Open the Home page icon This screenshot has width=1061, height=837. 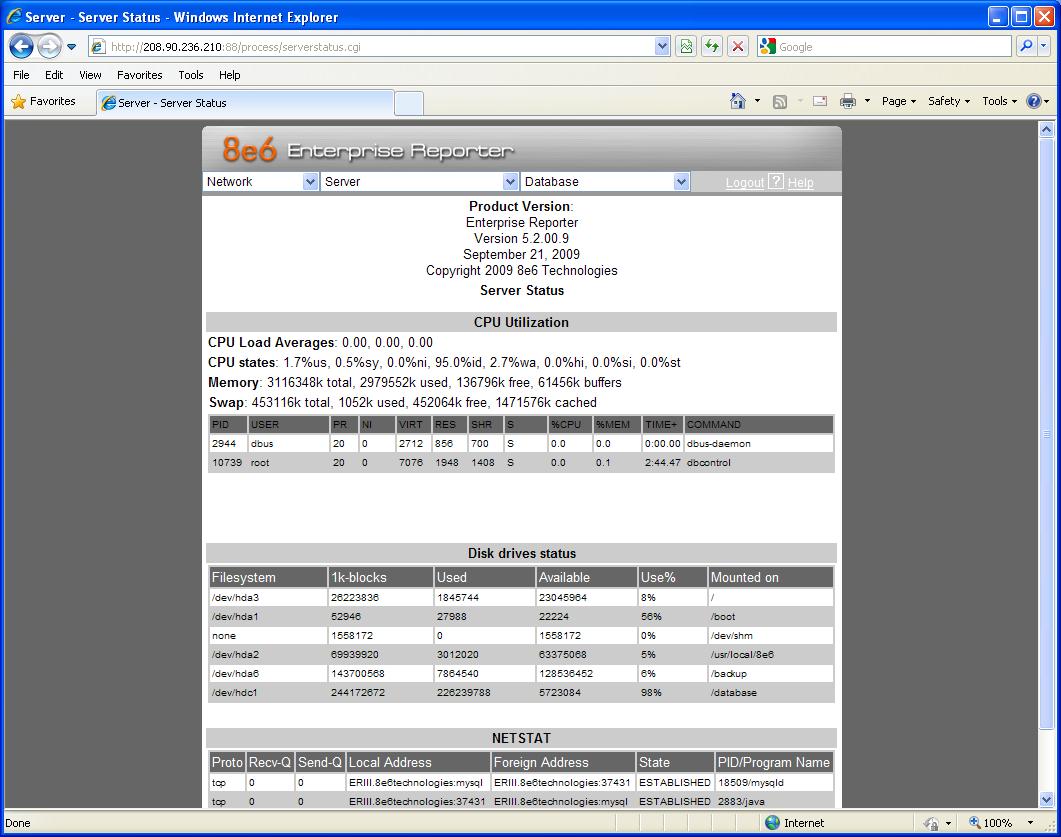(x=738, y=101)
